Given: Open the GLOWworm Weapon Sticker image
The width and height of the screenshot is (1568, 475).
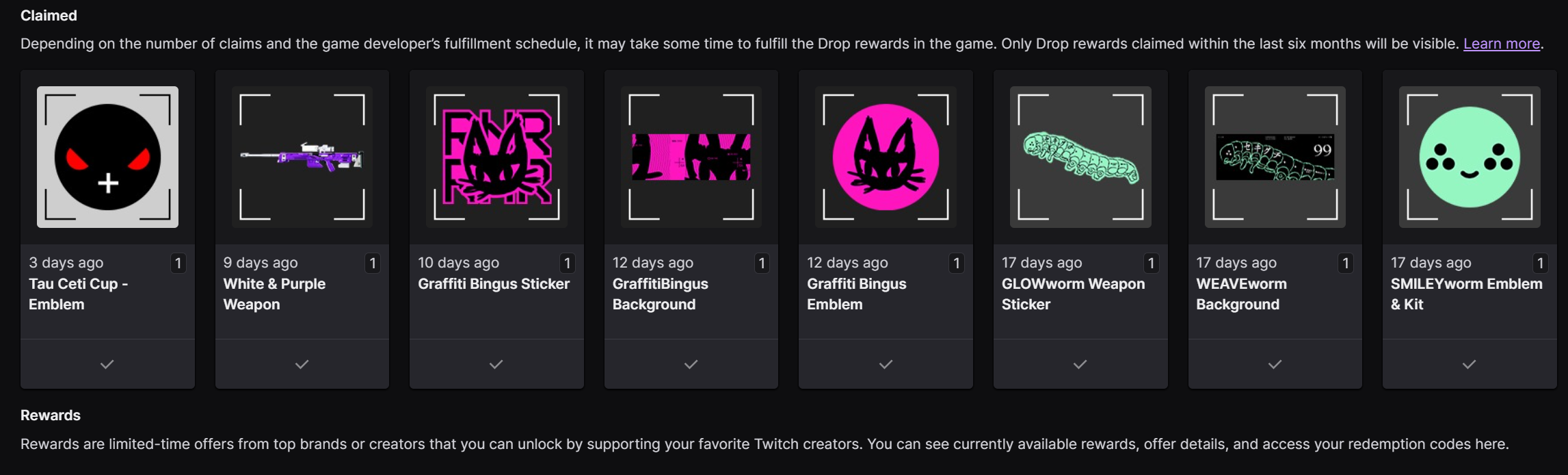Looking at the screenshot, I should click(1080, 157).
